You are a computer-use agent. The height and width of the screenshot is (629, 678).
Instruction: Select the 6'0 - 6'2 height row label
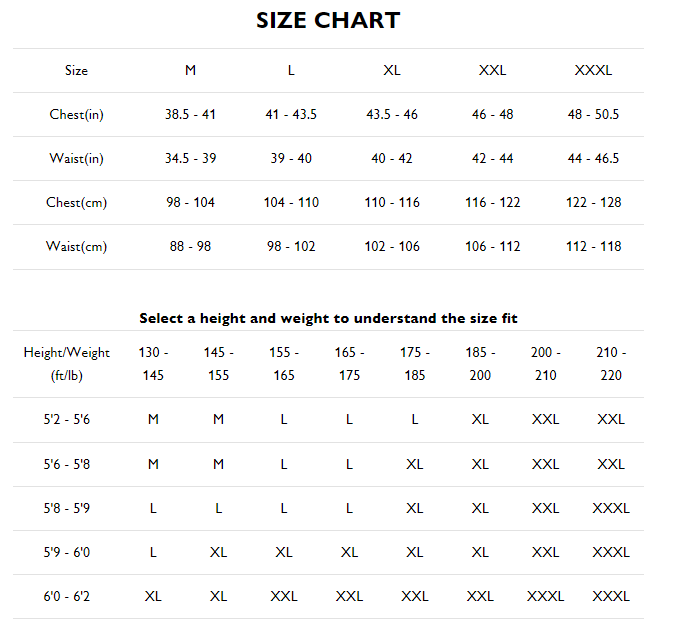tap(67, 596)
